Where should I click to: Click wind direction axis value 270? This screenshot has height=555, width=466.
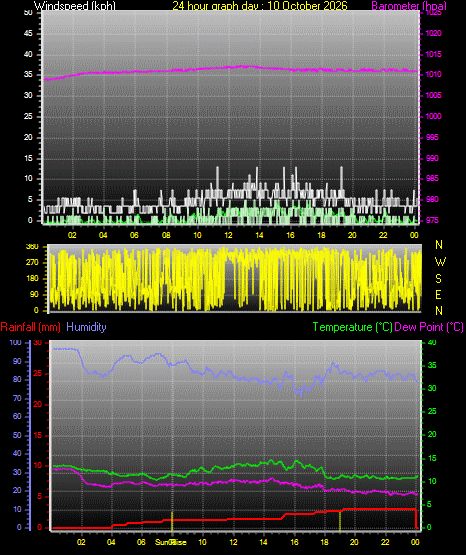[x=32, y=263]
